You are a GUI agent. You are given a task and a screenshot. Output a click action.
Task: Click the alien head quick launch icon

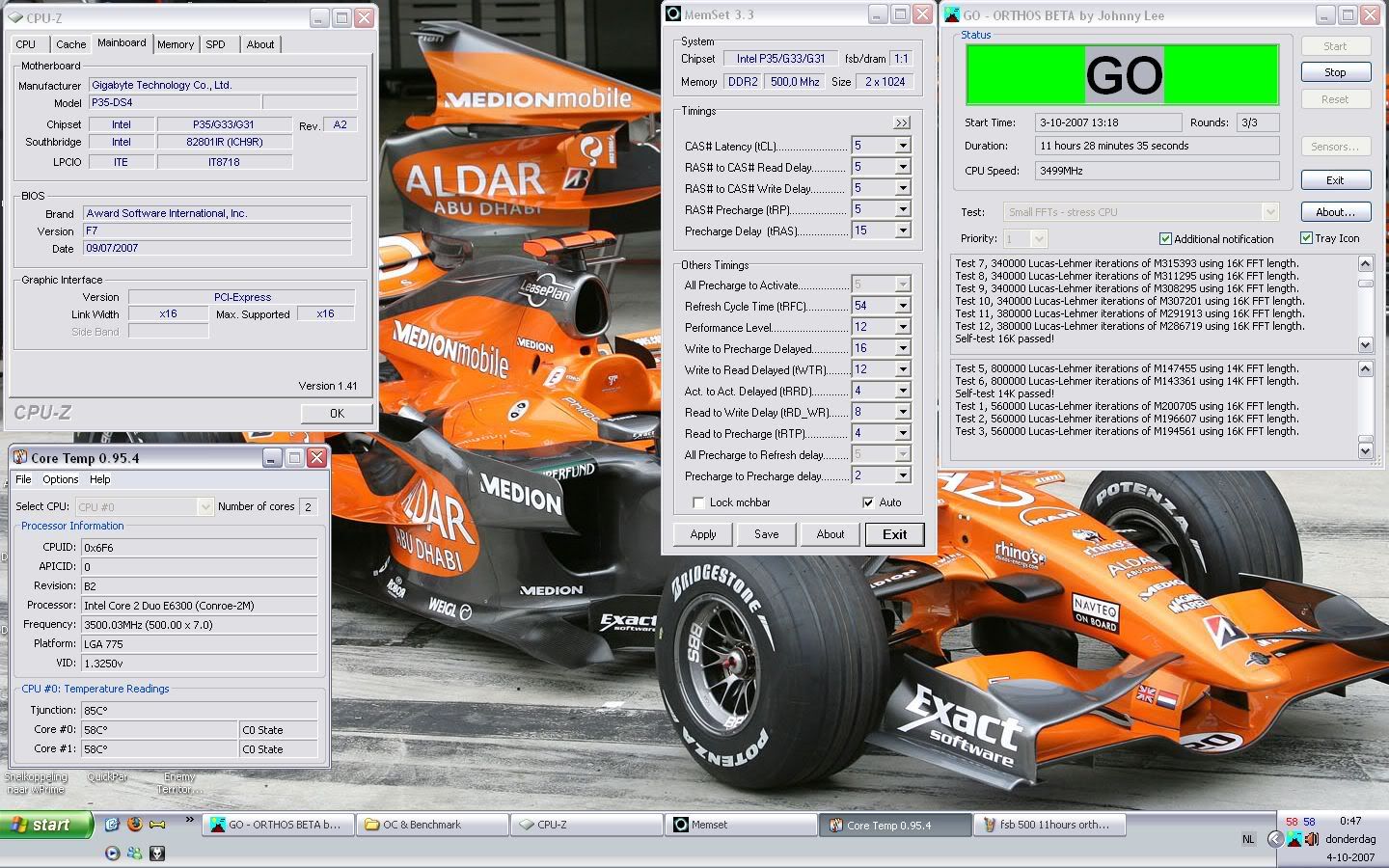pyautogui.click(x=156, y=853)
